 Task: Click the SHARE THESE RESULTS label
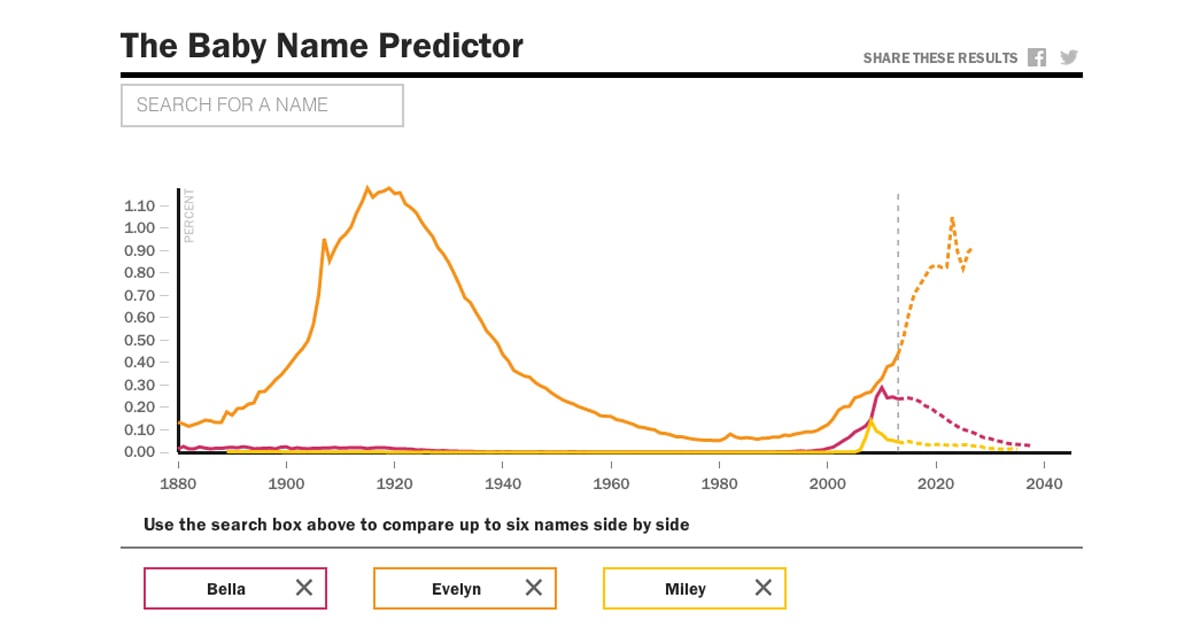(x=940, y=57)
